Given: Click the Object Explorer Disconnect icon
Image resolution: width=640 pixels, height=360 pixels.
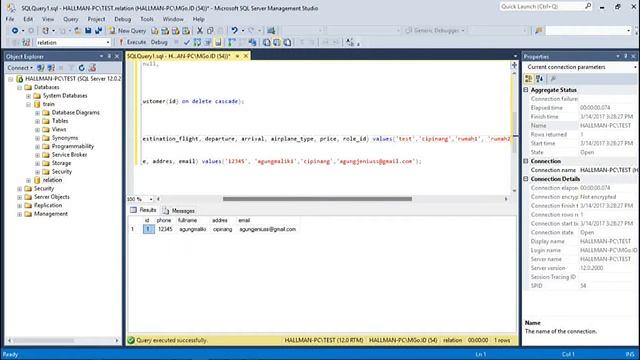Looking at the screenshot, I should click(51, 68).
